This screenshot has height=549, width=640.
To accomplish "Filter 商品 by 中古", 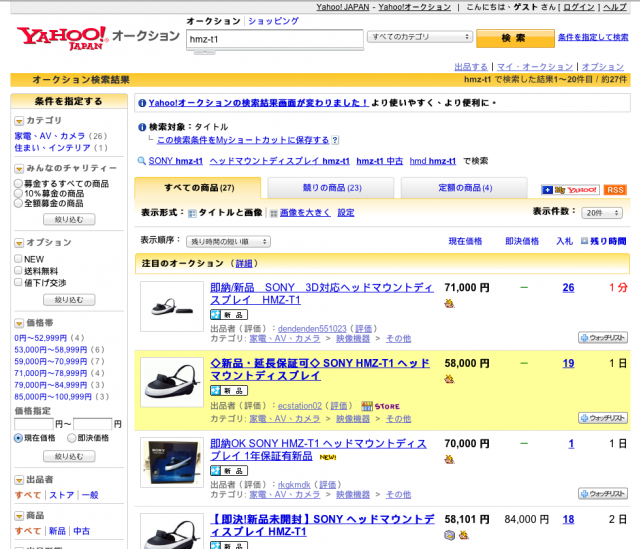I will pyautogui.click(x=82, y=531).
